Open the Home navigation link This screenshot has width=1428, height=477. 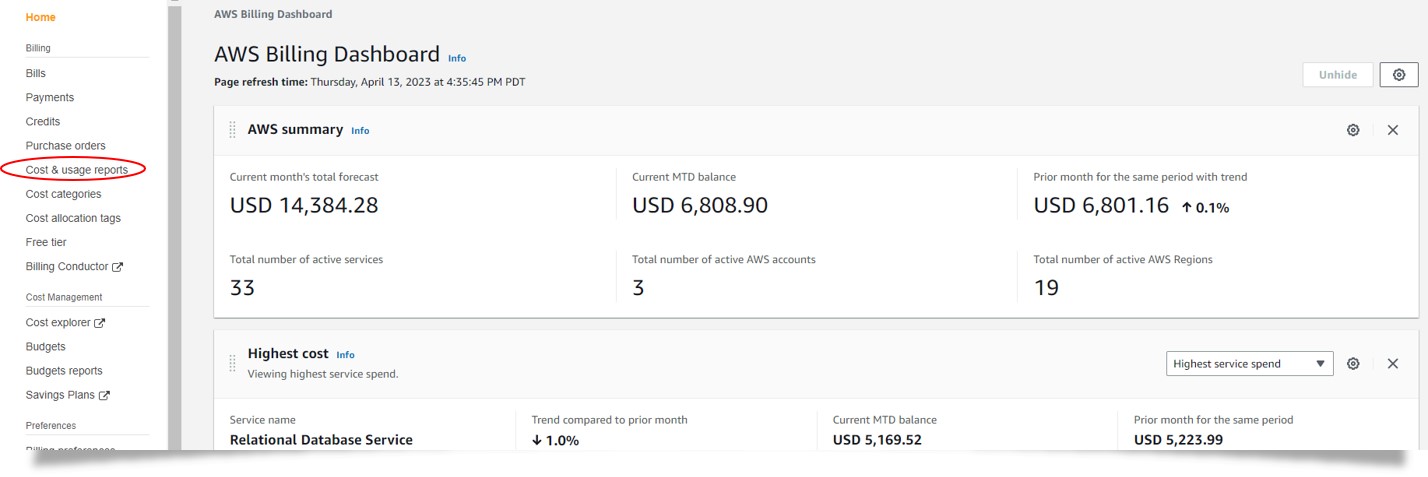[x=41, y=17]
